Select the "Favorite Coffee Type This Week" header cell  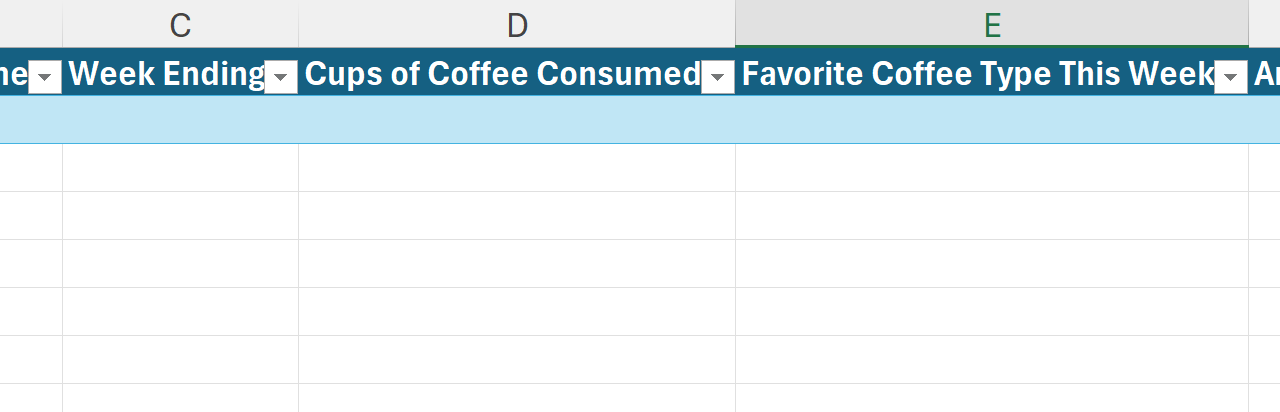pos(977,74)
